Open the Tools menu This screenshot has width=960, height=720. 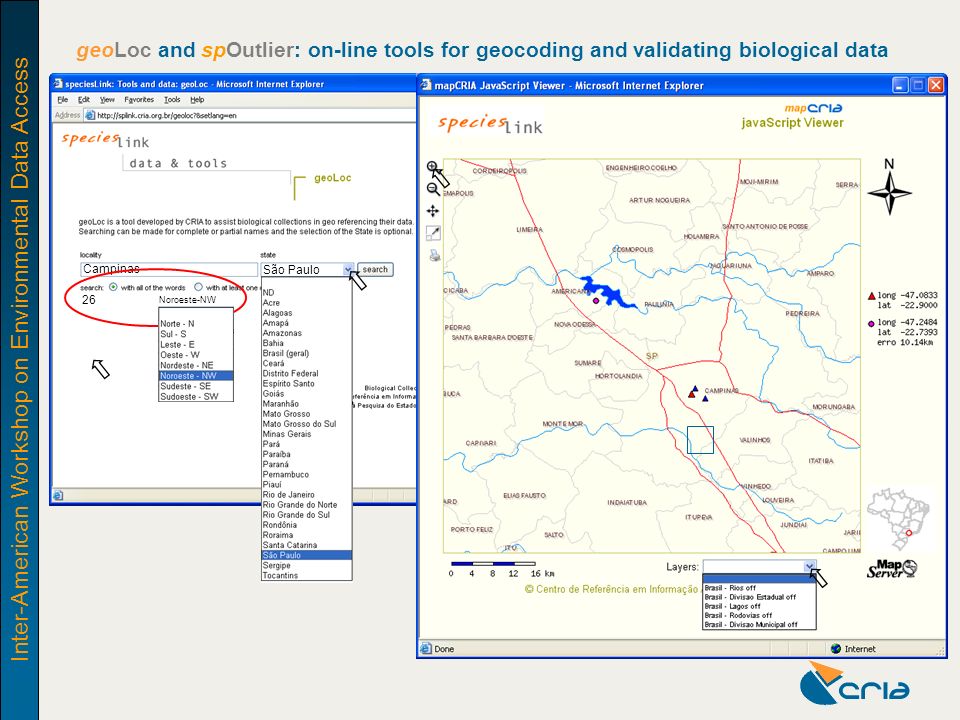click(172, 99)
